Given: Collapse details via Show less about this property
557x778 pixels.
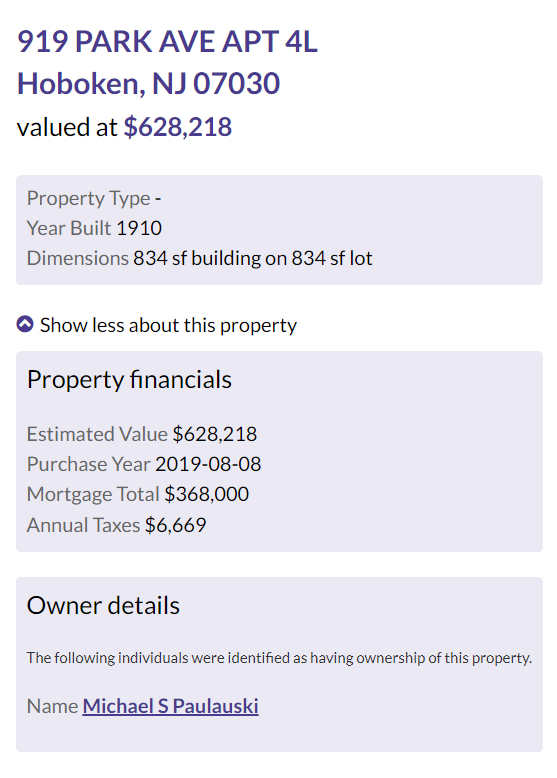Looking at the screenshot, I should point(168,325).
